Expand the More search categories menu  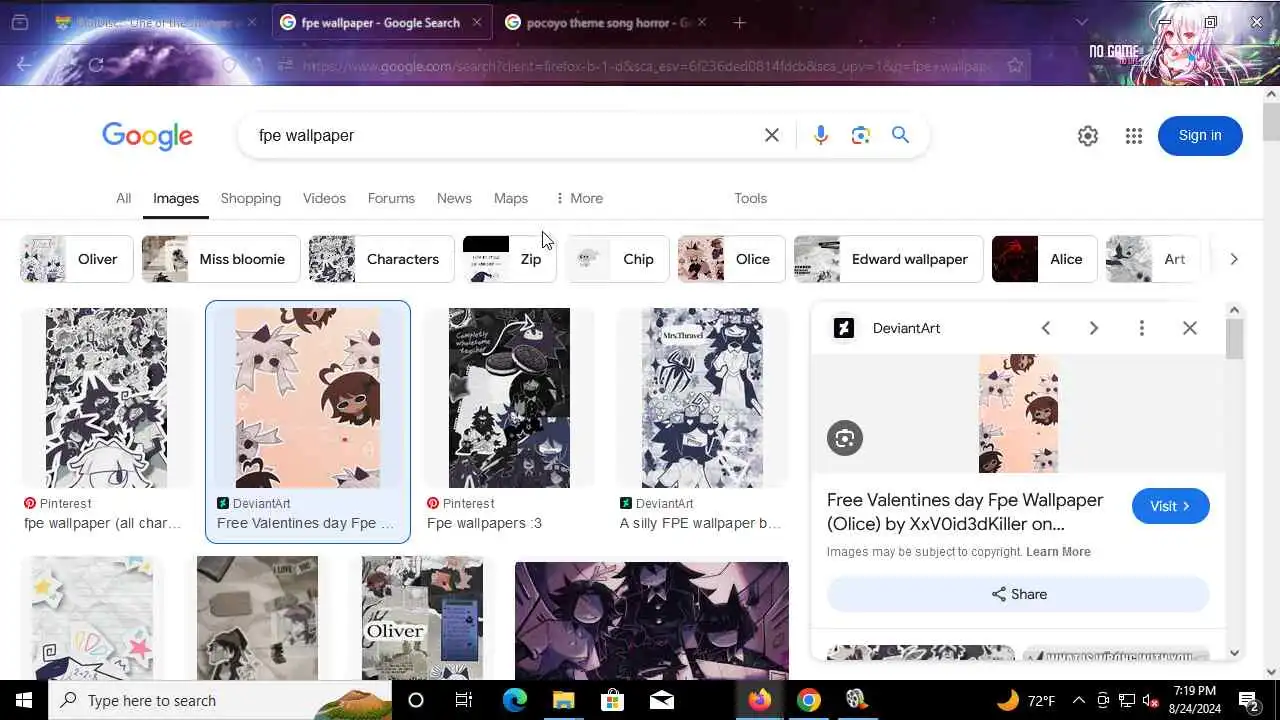click(579, 198)
